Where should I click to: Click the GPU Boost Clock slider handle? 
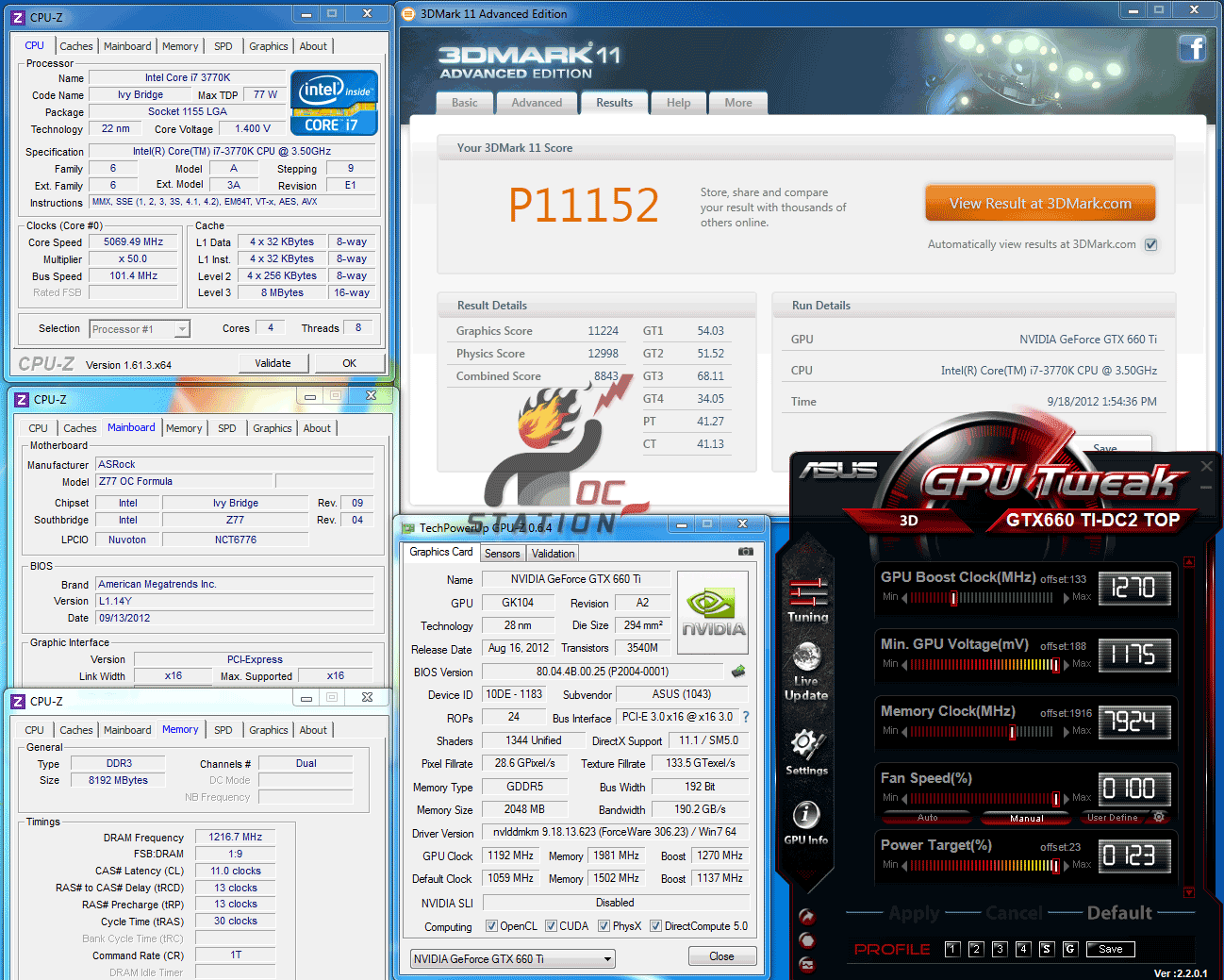tap(954, 598)
